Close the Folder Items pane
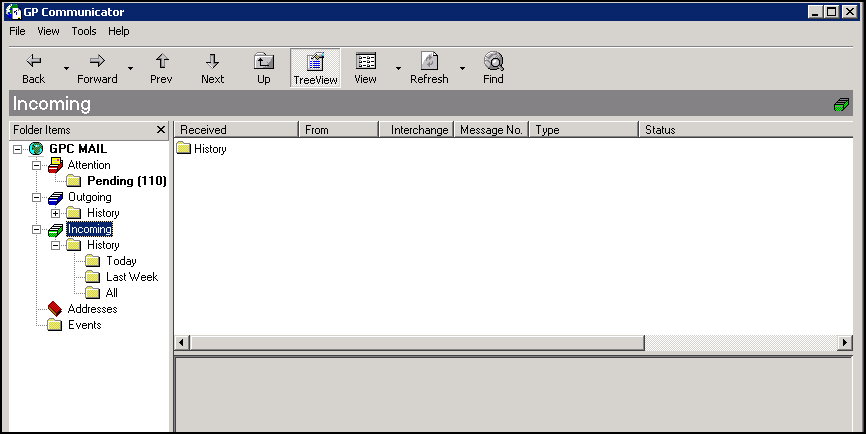Viewport: 866px width, 434px height. pos(161,130)
